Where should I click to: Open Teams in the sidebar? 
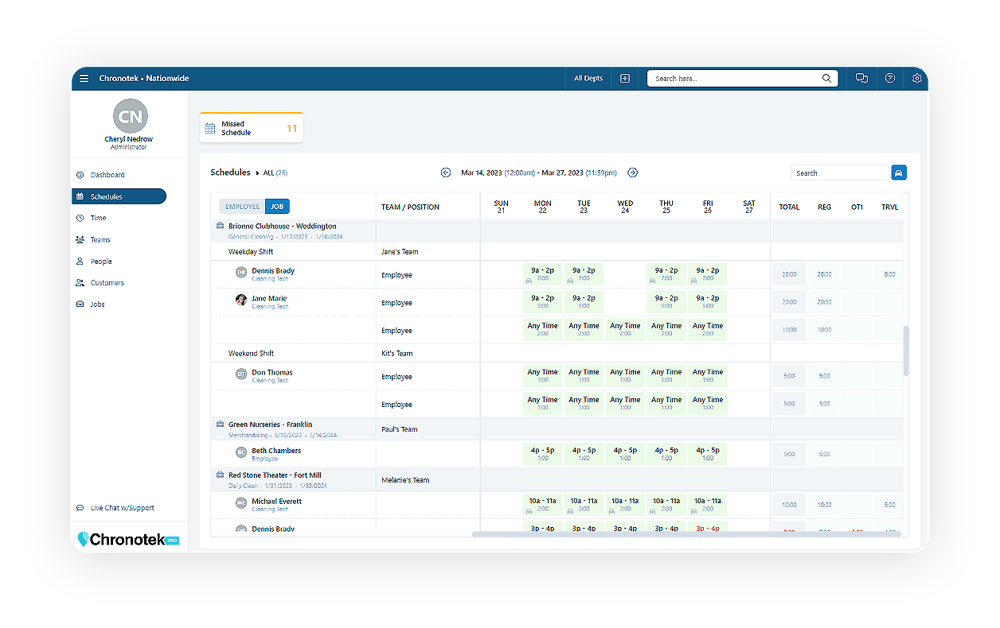pyautogui.click(x=100, y=240)
